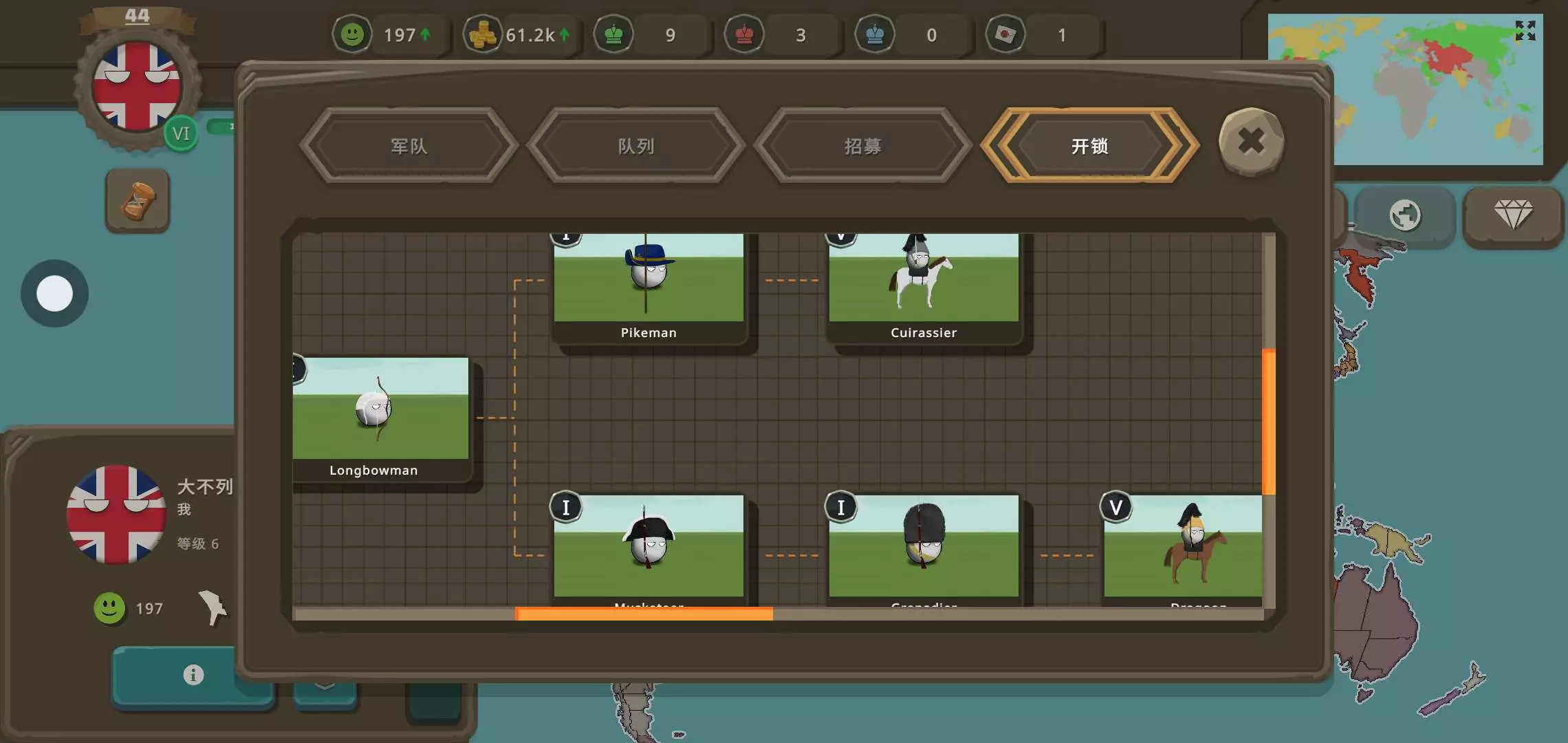Viewport: 1568px width, 743px height.
Task: Click the vertical orange scrollbar thumb
Action: (1268, 421)
